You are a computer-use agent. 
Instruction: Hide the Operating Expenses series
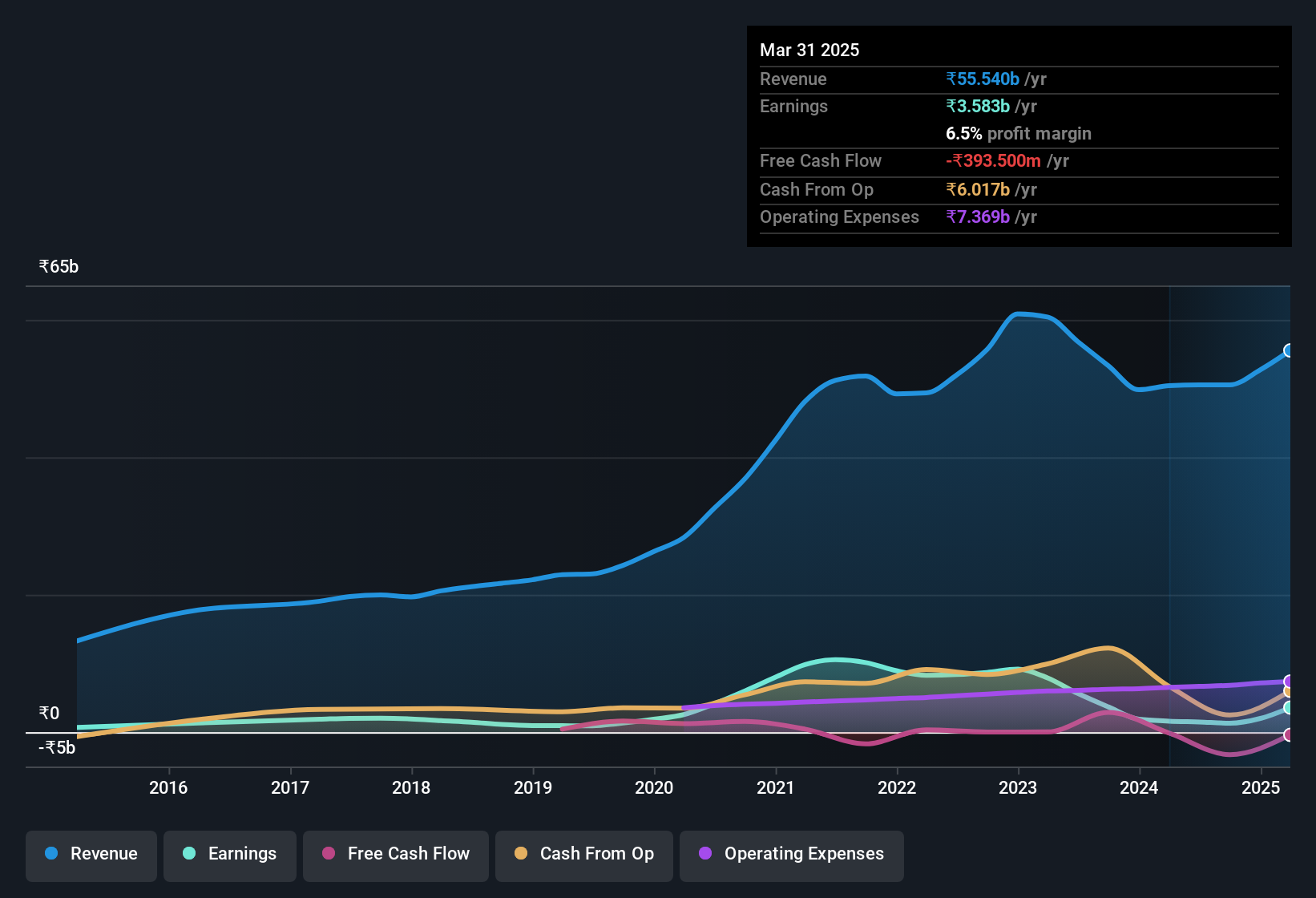(792, 856)
